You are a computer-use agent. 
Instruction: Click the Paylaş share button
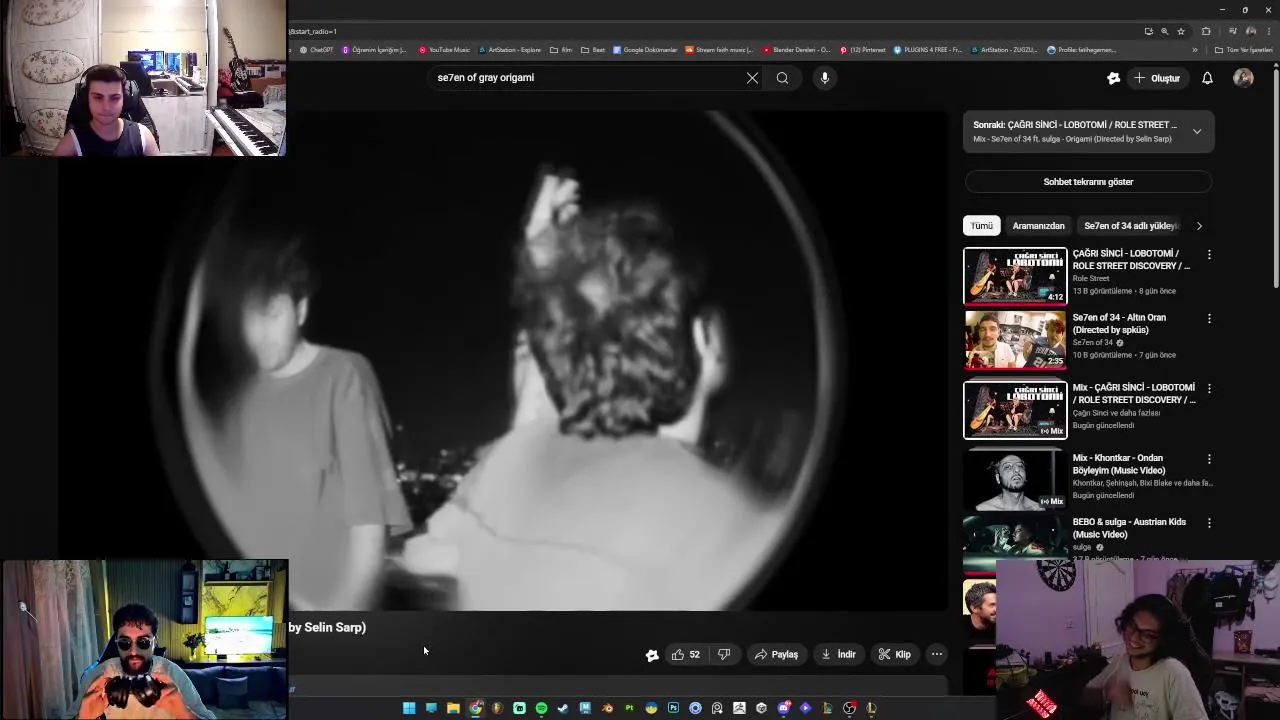coord(776,655)
